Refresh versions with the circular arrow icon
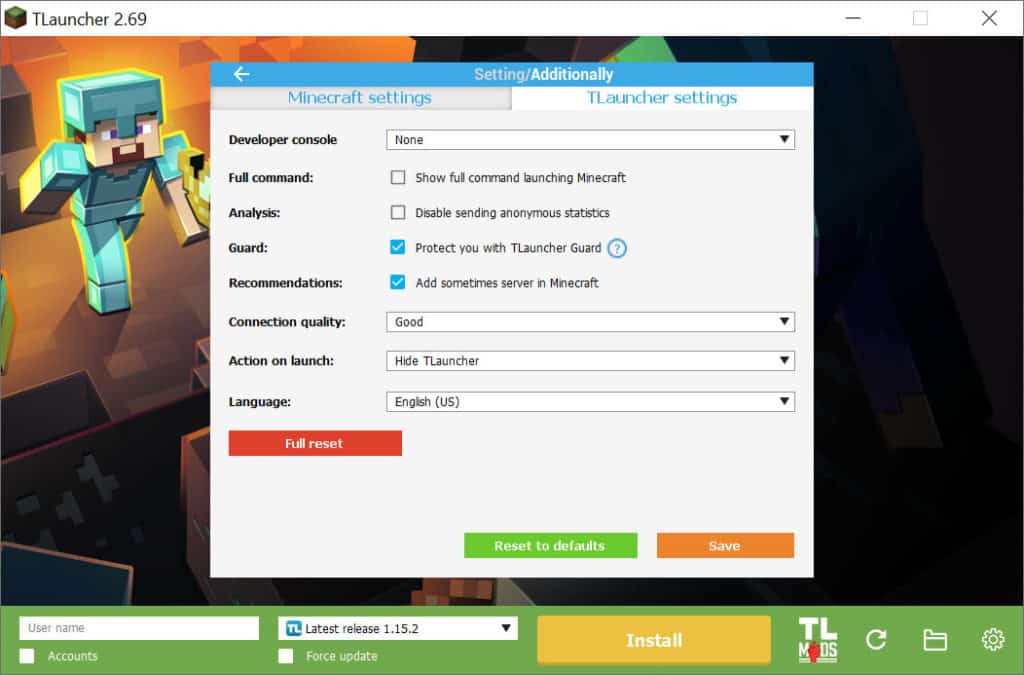The image size is (1024, 675). 876,640
